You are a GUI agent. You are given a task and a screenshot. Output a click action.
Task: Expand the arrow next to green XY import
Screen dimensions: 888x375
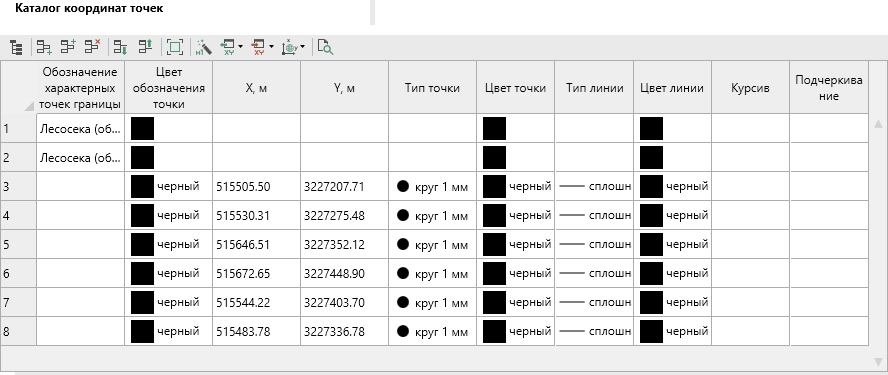pos(241,47)
